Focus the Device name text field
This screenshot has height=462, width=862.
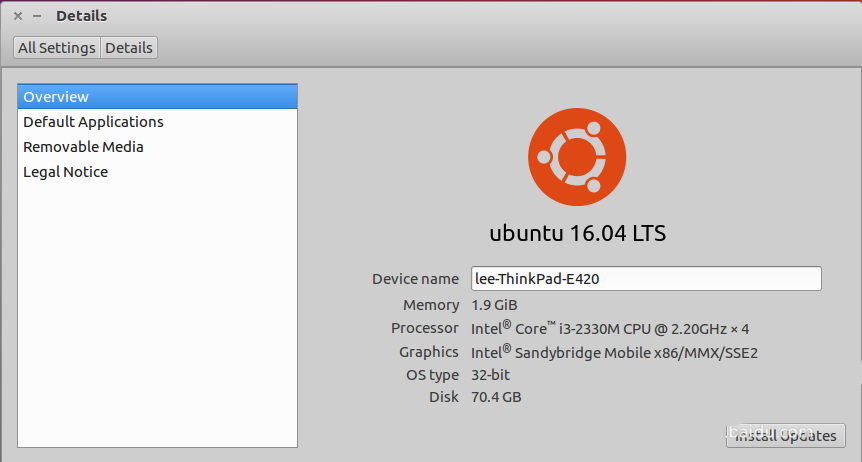point(645,279)
